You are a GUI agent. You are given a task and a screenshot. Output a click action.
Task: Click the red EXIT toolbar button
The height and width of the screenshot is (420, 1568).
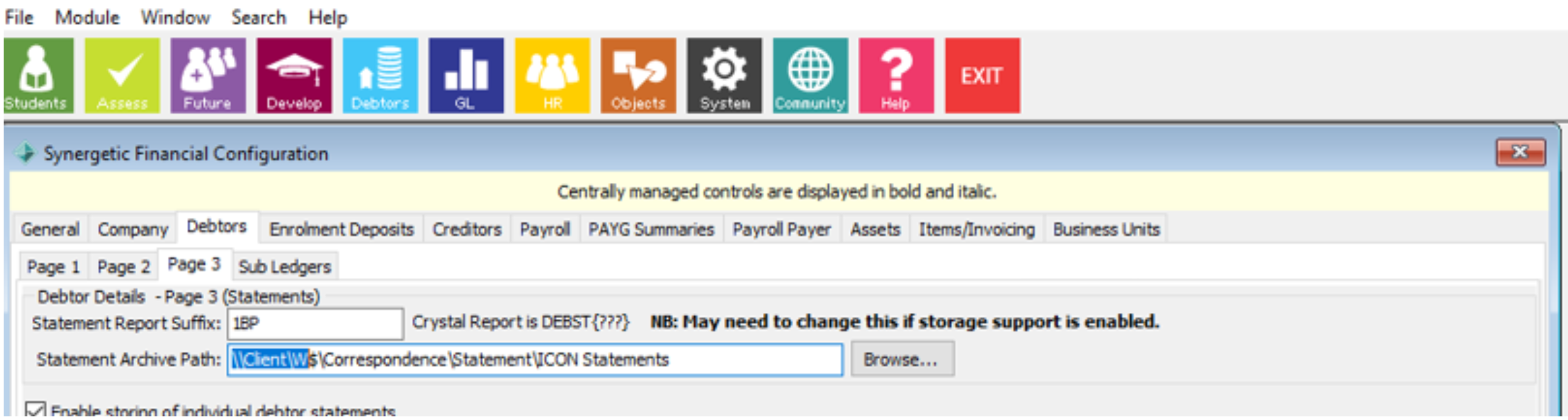983,76
